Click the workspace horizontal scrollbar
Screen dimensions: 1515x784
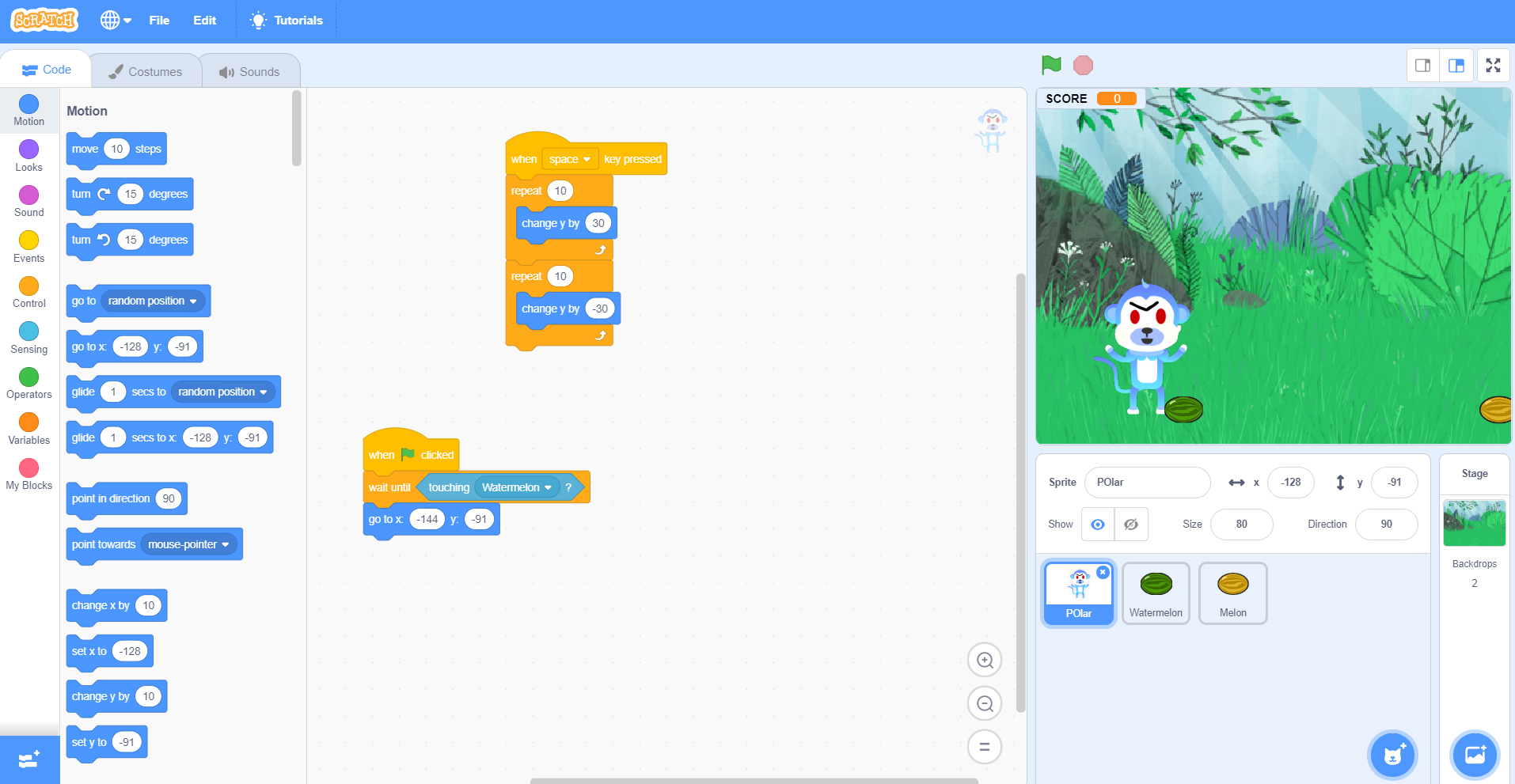tap(754, 781)
